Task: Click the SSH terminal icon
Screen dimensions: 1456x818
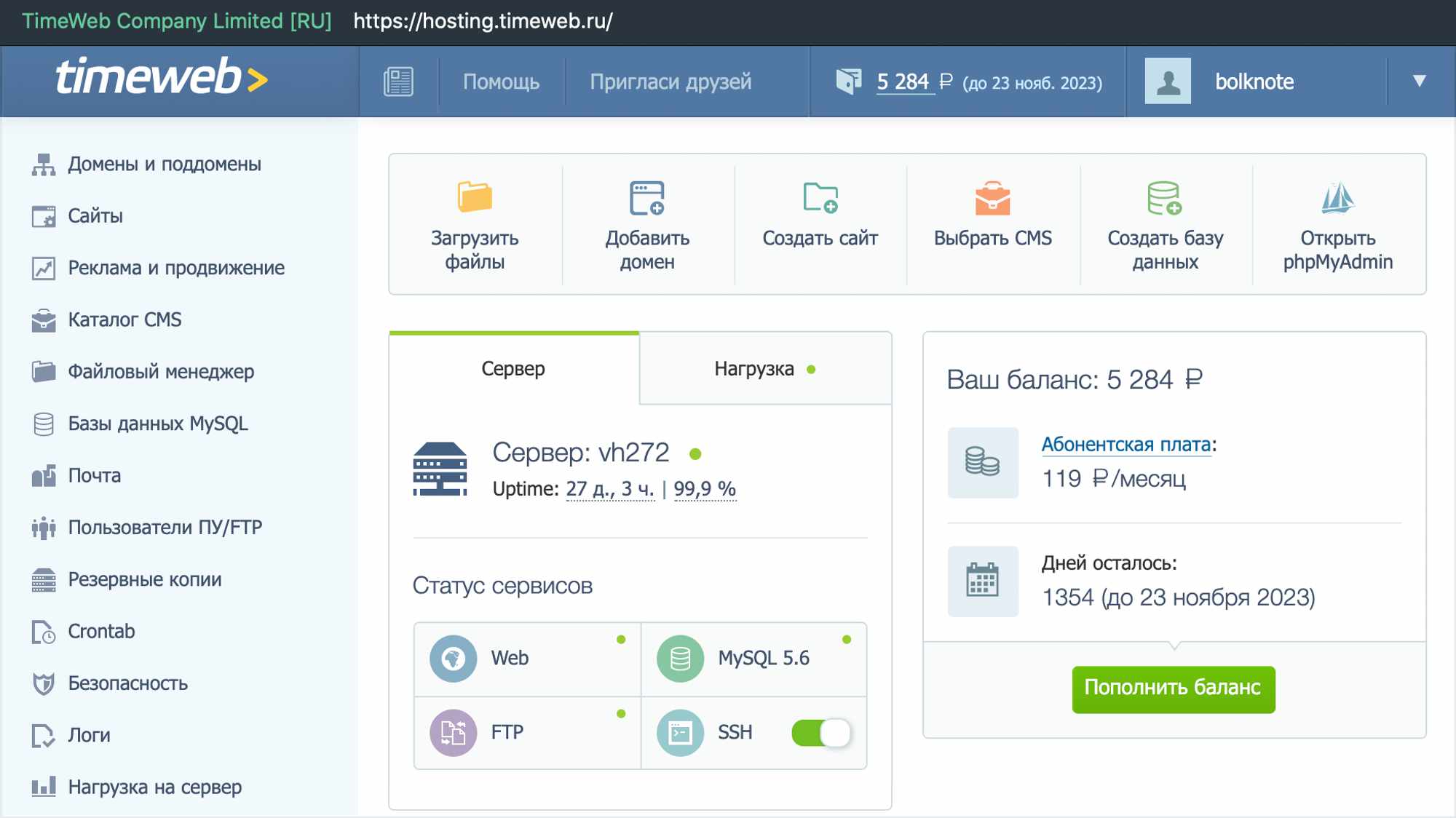Action: (680, 733)
